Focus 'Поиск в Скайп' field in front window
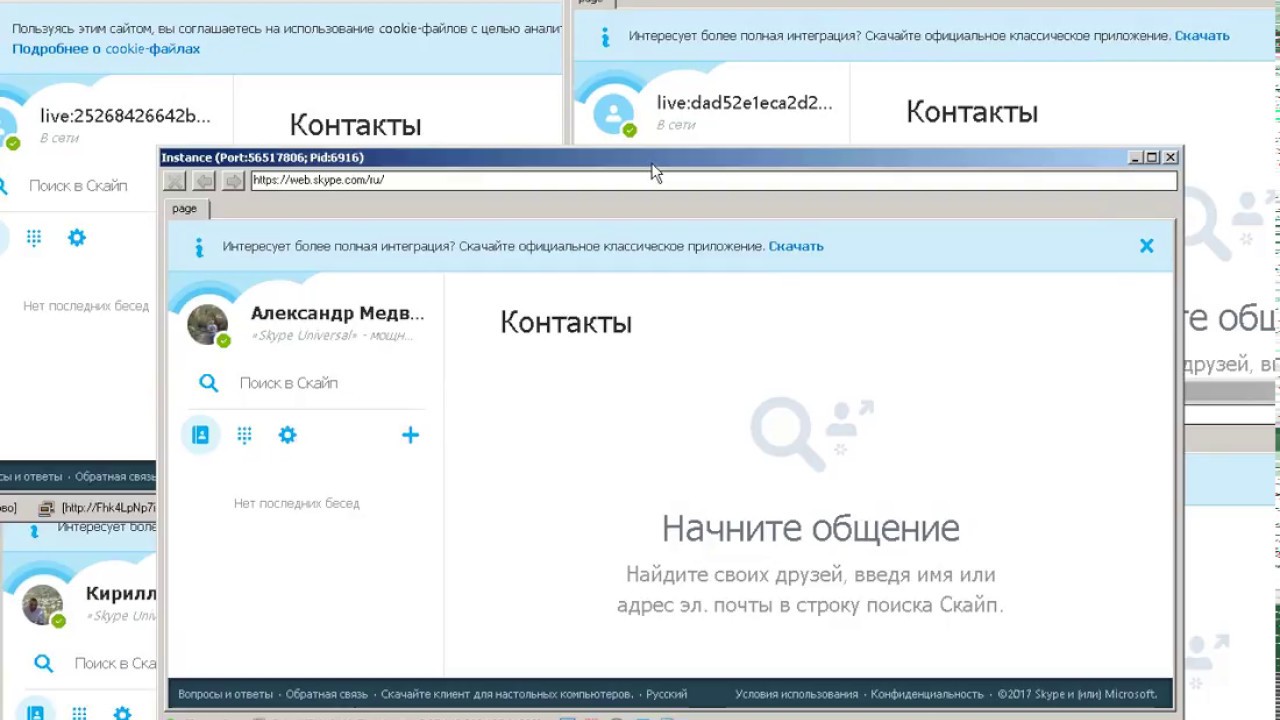1280x720 pixels. 288,383
